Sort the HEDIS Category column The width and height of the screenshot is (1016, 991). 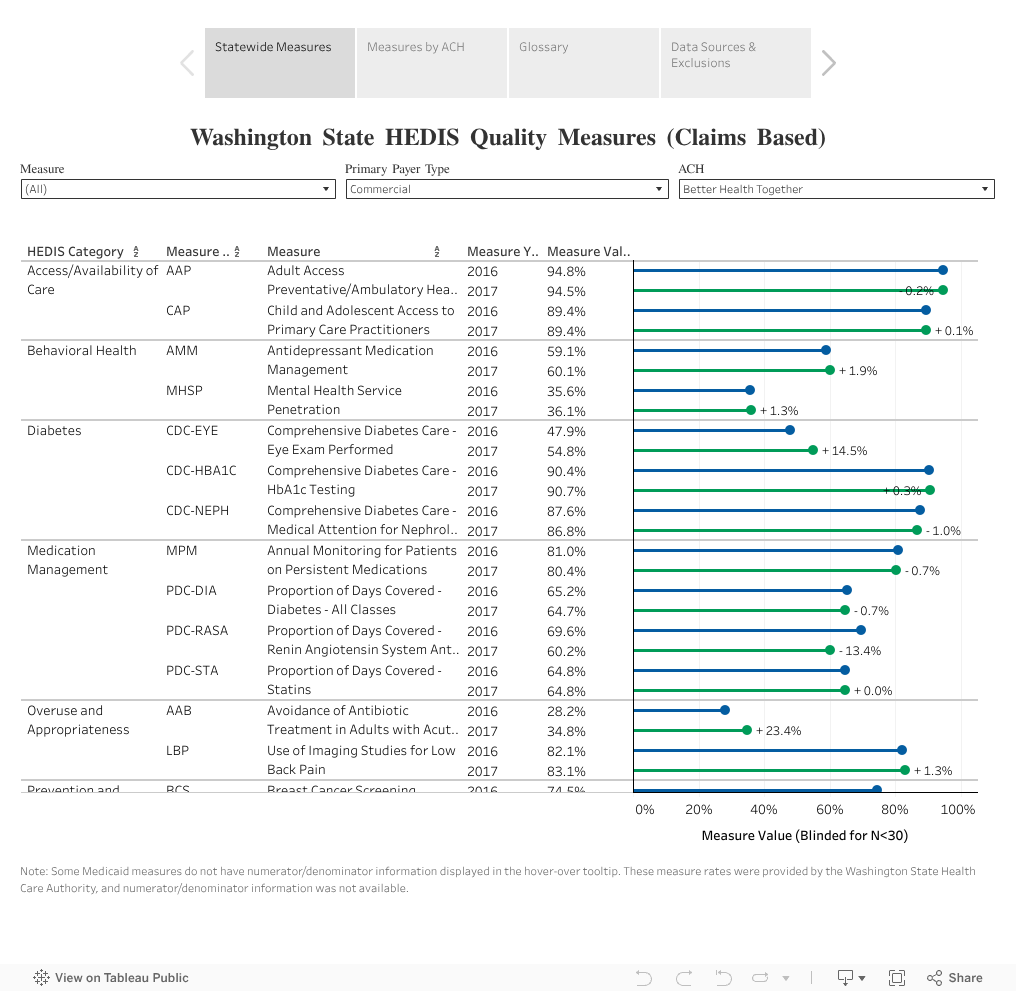(136, 252)
